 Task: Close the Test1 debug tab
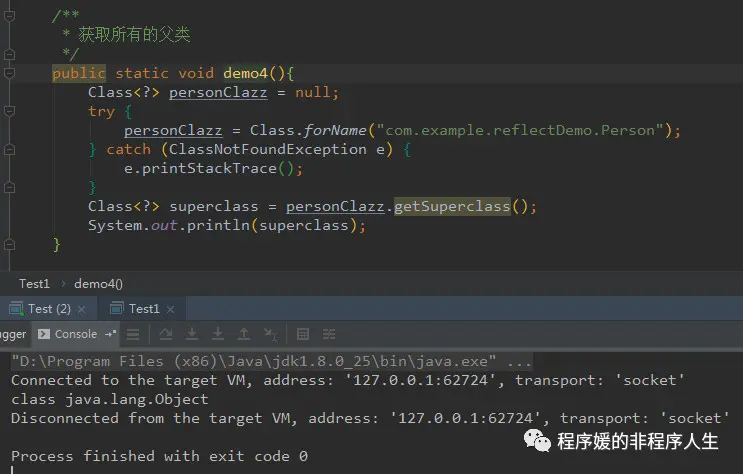171,310
